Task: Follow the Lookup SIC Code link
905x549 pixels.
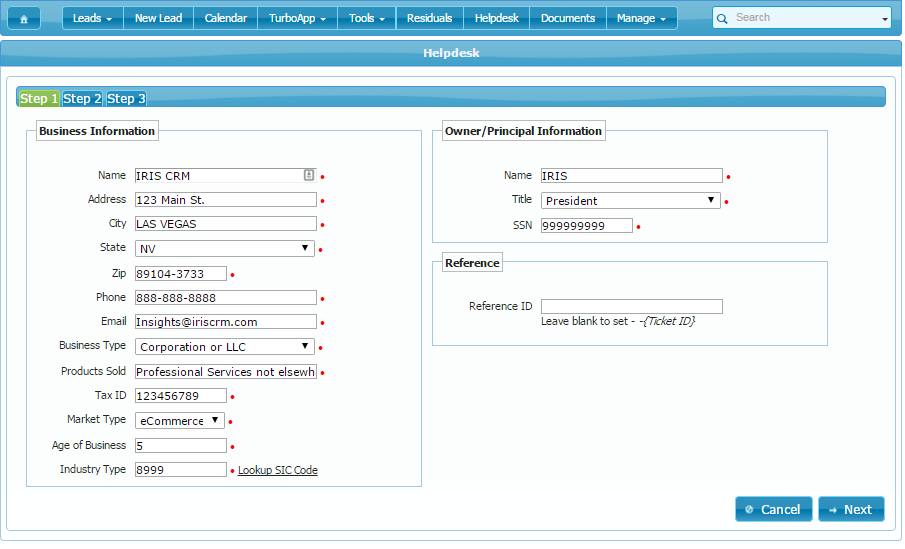Action: click(278, 470)
